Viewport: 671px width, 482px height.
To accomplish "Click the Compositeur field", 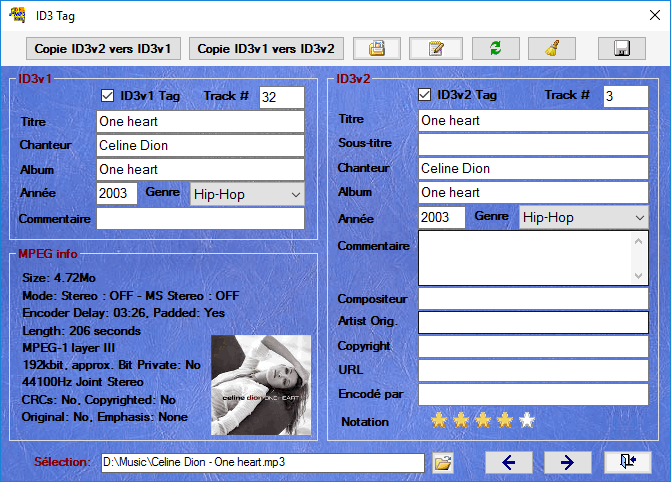I will tap(533, 298).
